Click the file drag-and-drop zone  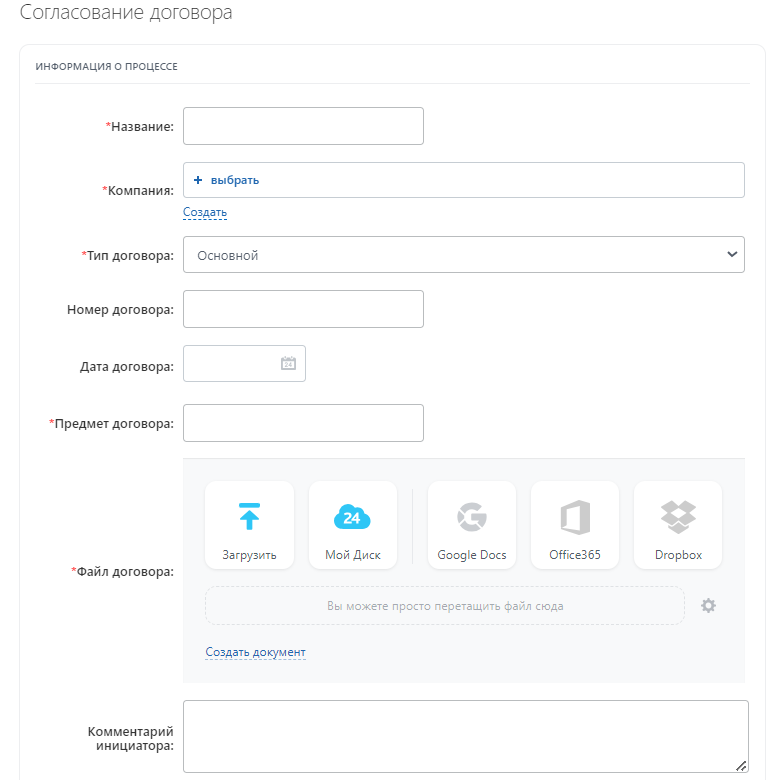tap(445, 606)
